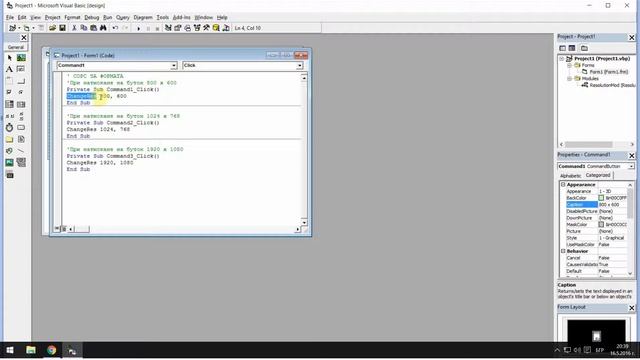This screenshot has width=640, height=360.
Task: Open the Object Browser from the toolbar
Action: pos(197,28)
